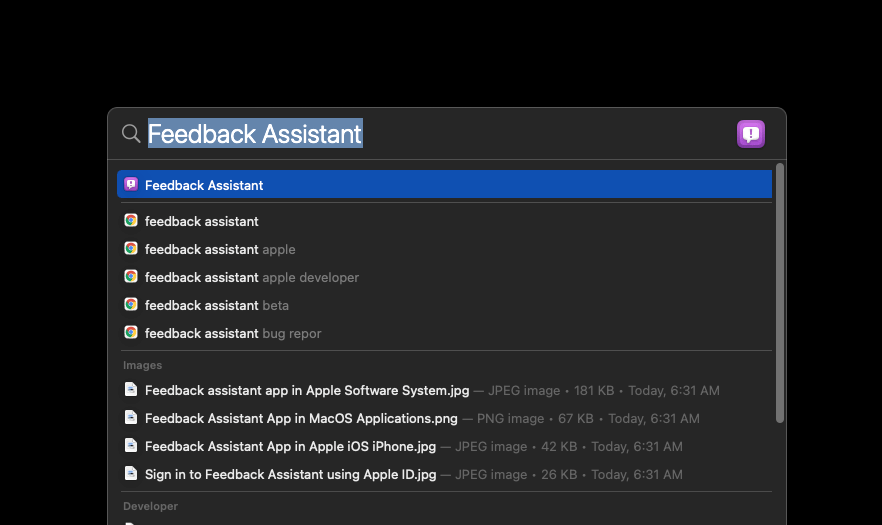The width and height of the screenshot is (882, 525).
Task: Click Chrome icon beside 'apple developer' suggestion
Action: tap(131, 276)
